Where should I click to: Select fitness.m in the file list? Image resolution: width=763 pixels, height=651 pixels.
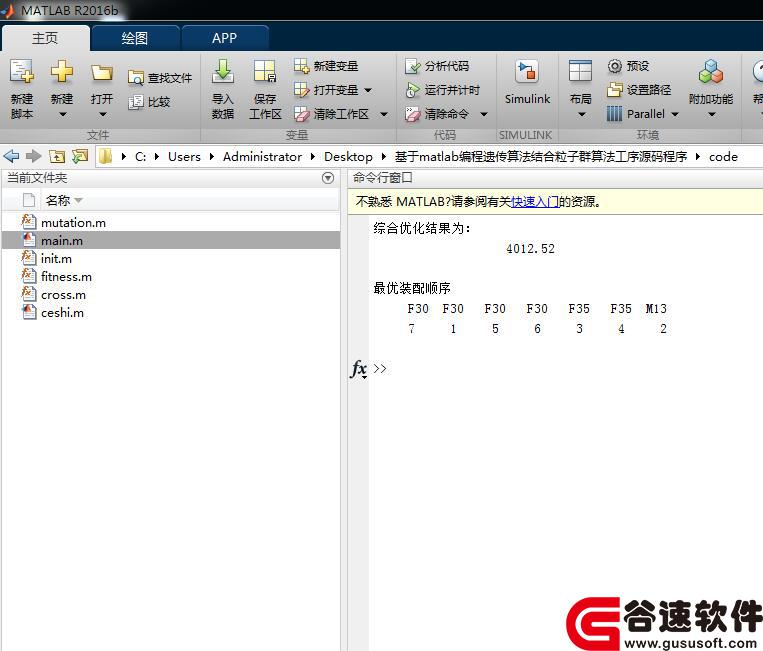point(171,276)
